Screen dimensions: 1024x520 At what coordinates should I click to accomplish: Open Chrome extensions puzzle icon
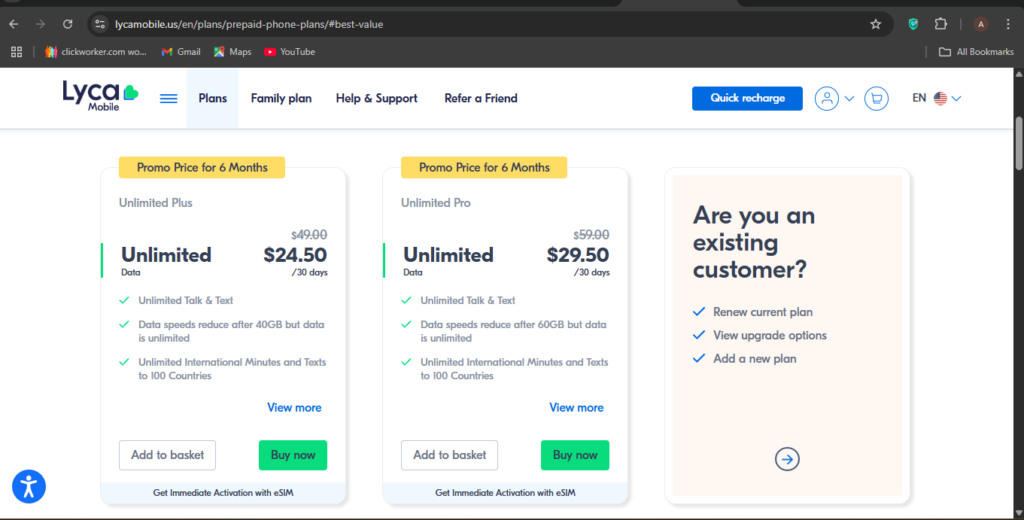940,24
